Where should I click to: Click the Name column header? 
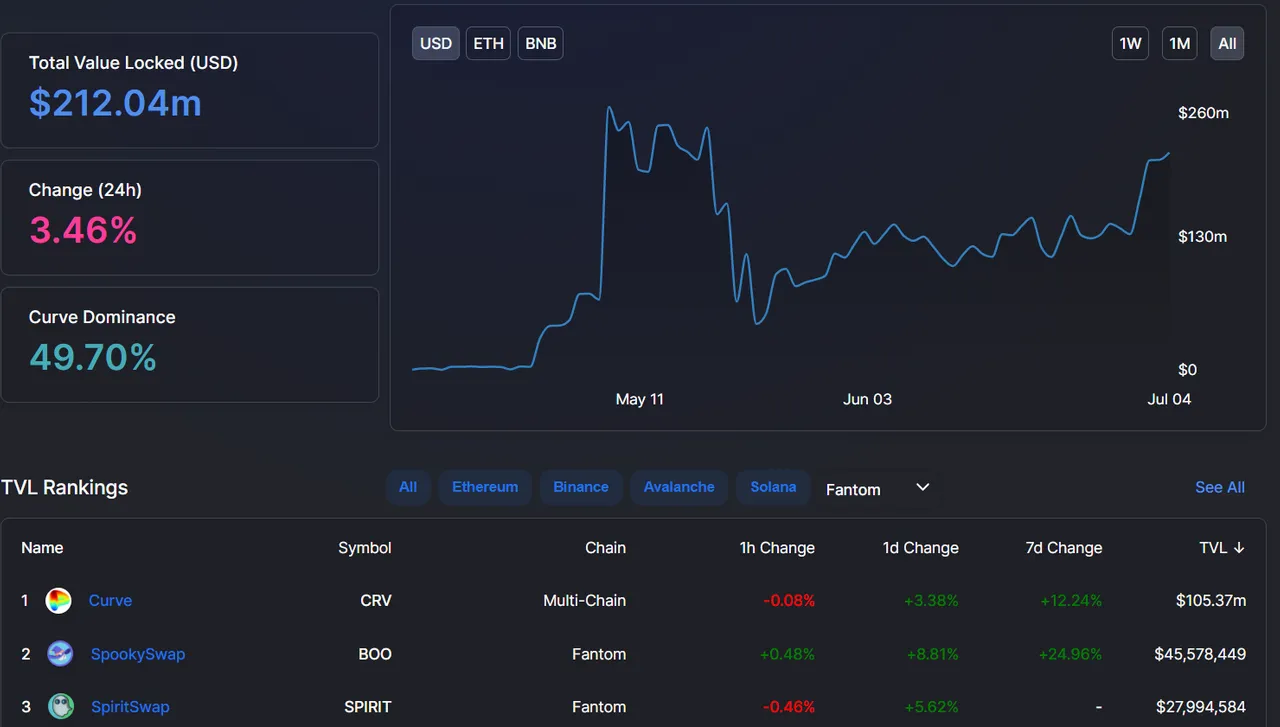click(x=42, y=548)
